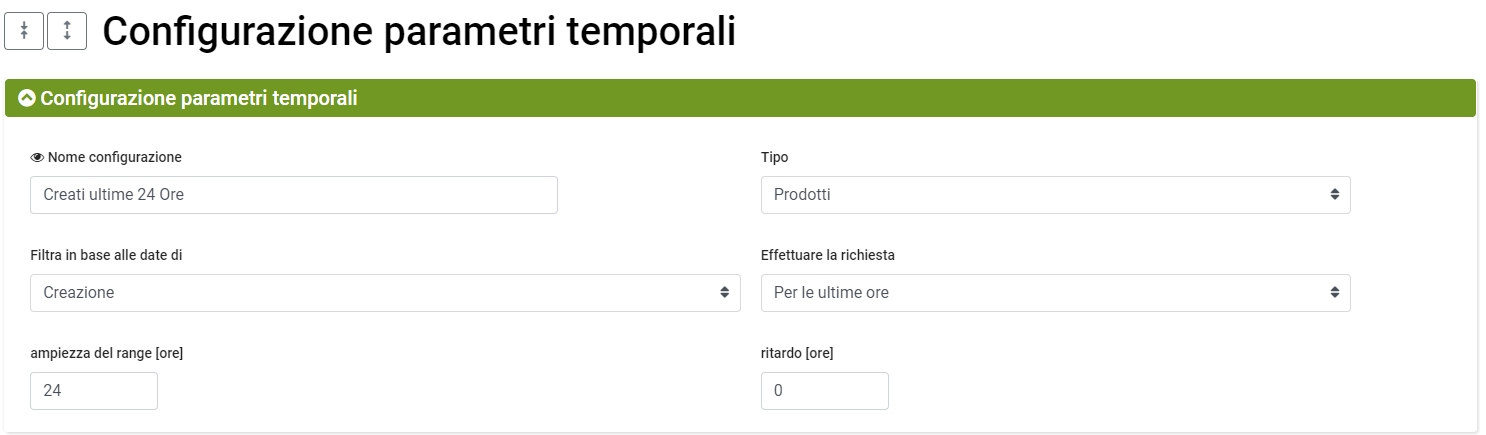Screen dimensions: 1486x435
Task: Click the ritardo hours input field
Action: click(824, 391)
